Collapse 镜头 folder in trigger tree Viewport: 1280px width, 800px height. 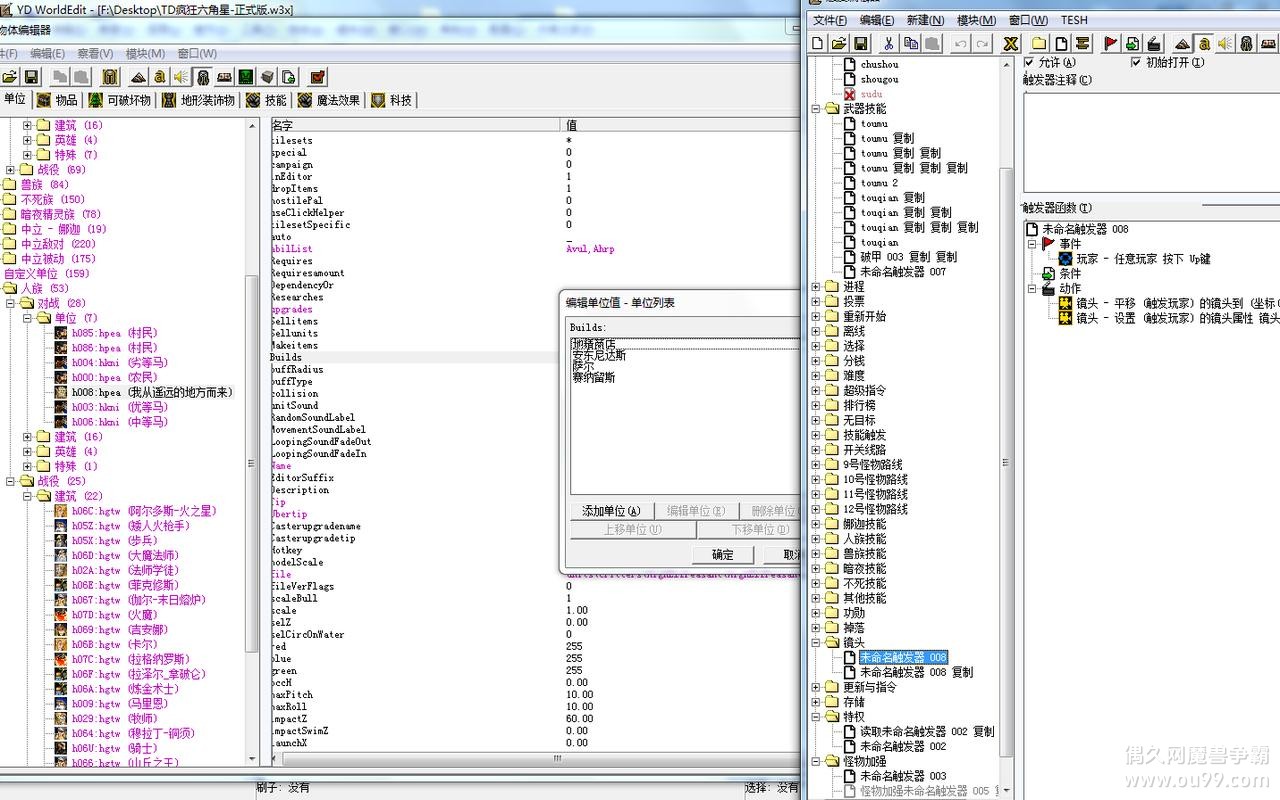(816, 643)
